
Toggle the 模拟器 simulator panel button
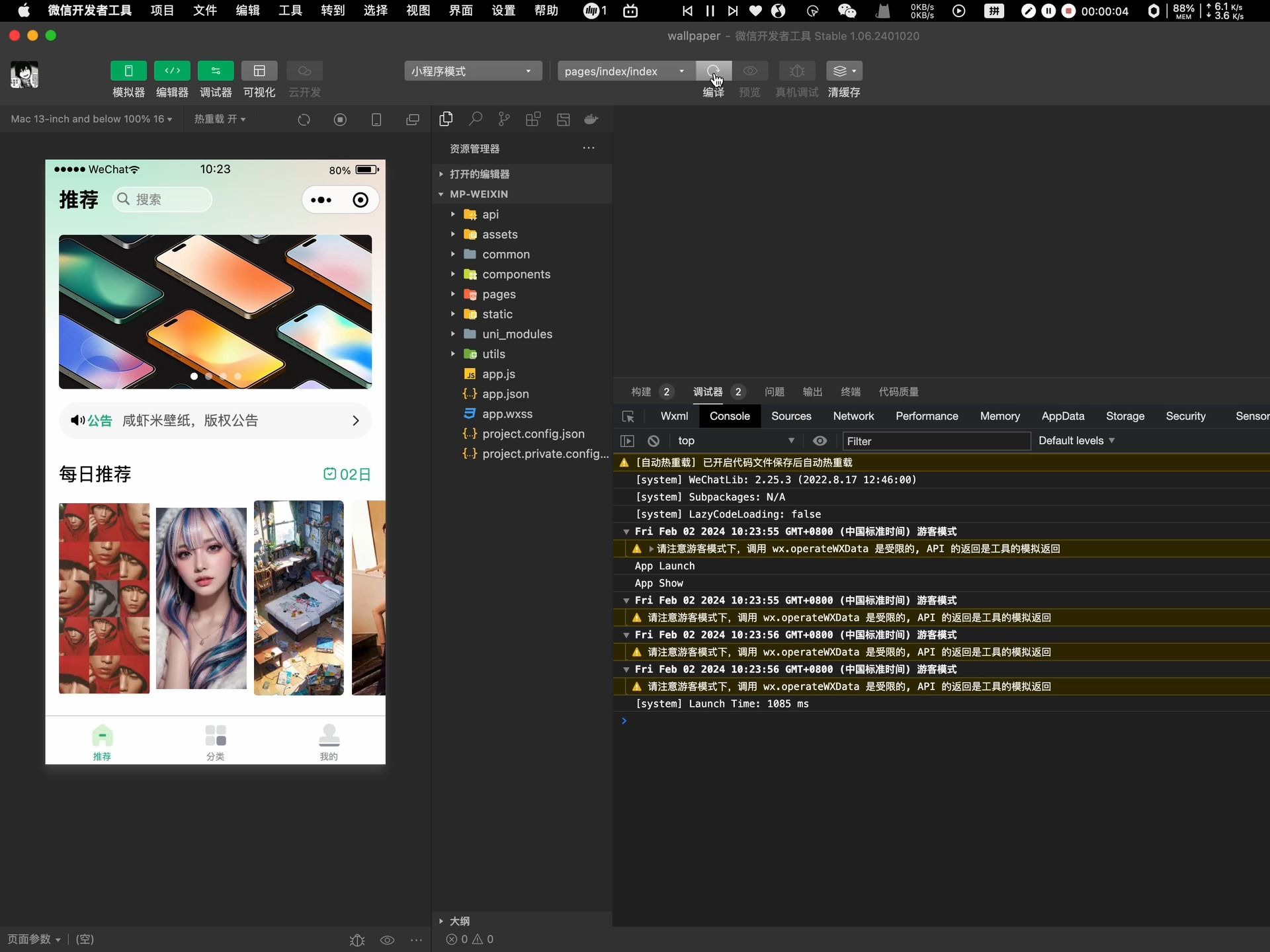(128, 71)
